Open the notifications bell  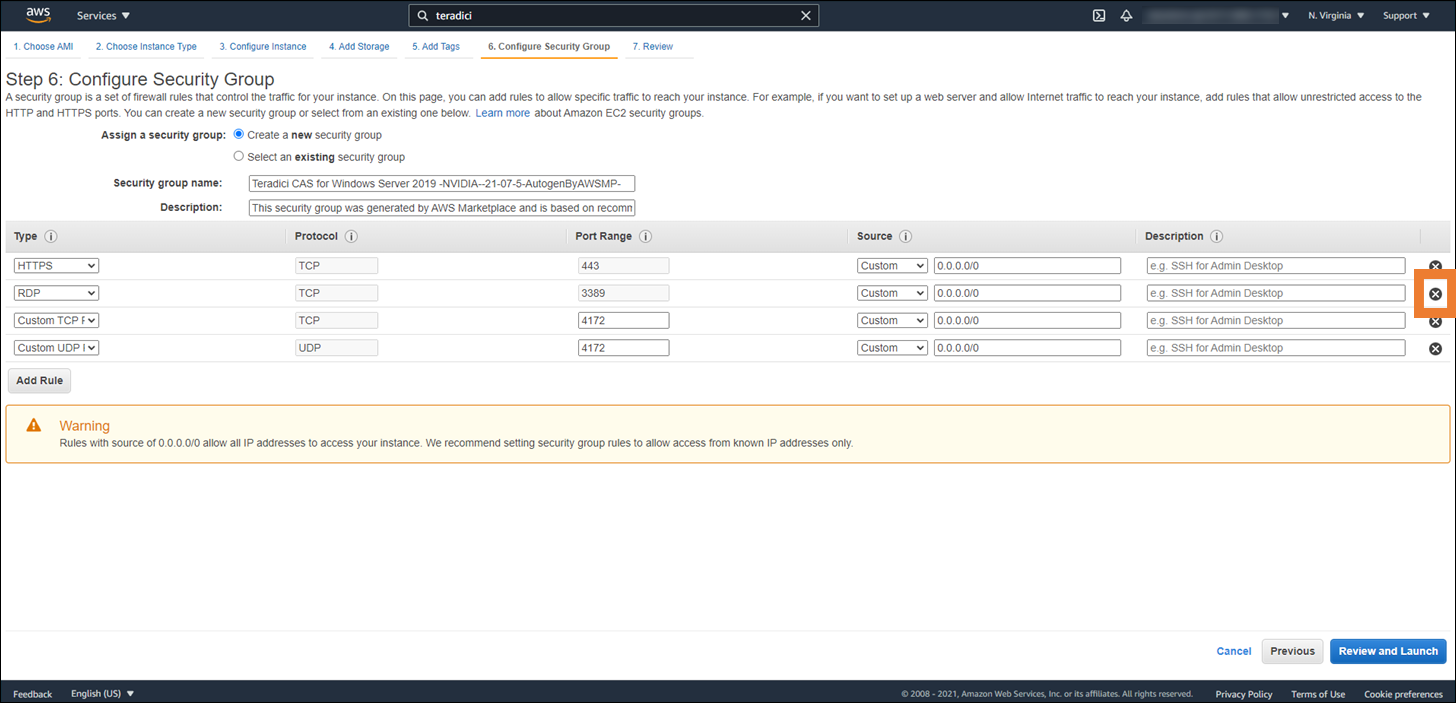(x=1126, y=16)
